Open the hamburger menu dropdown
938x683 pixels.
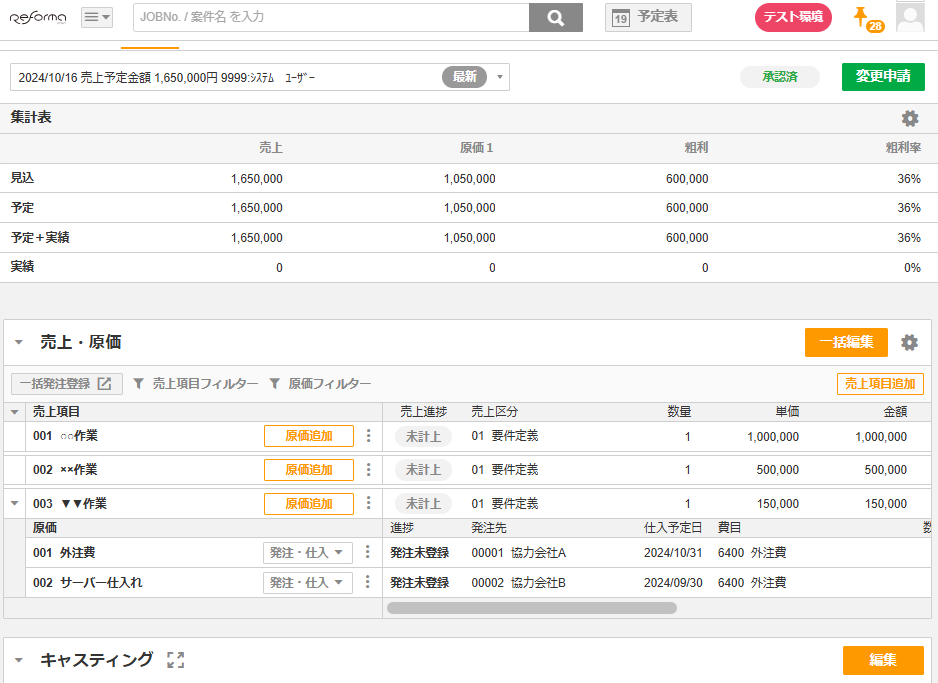(x=96, y=17)
